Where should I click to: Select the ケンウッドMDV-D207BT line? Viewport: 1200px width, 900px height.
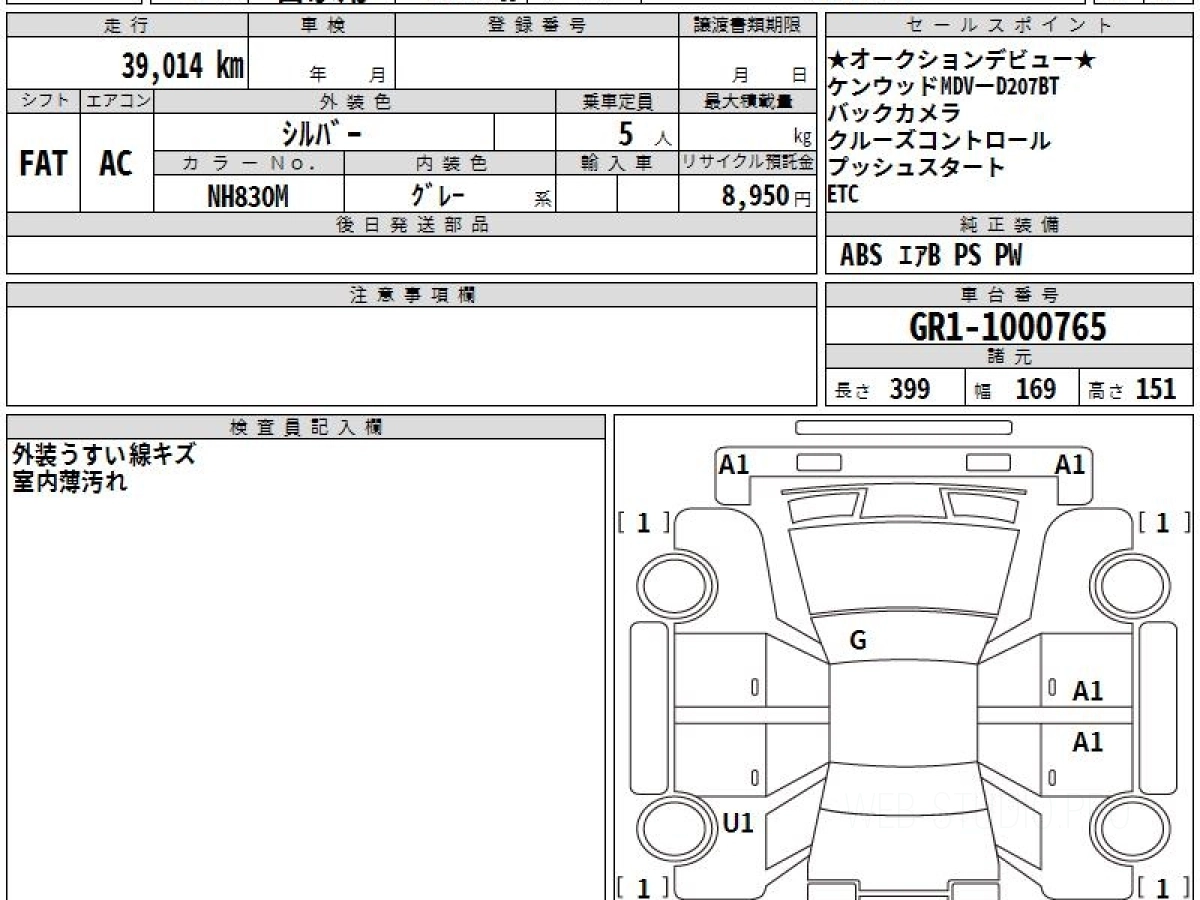(x=943, y=87)
